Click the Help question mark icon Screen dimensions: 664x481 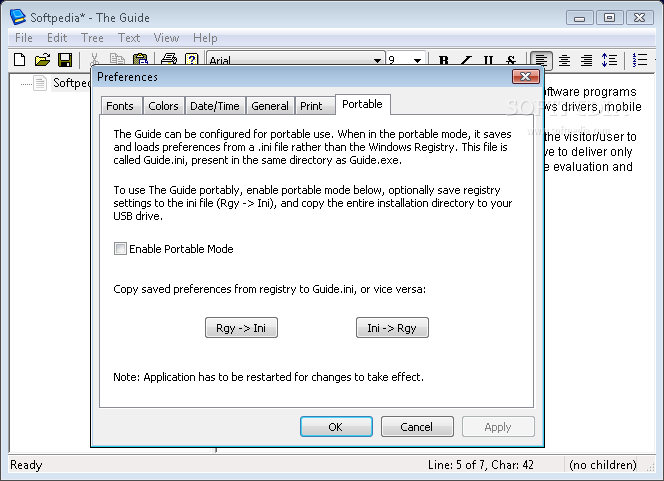point(192,60)
